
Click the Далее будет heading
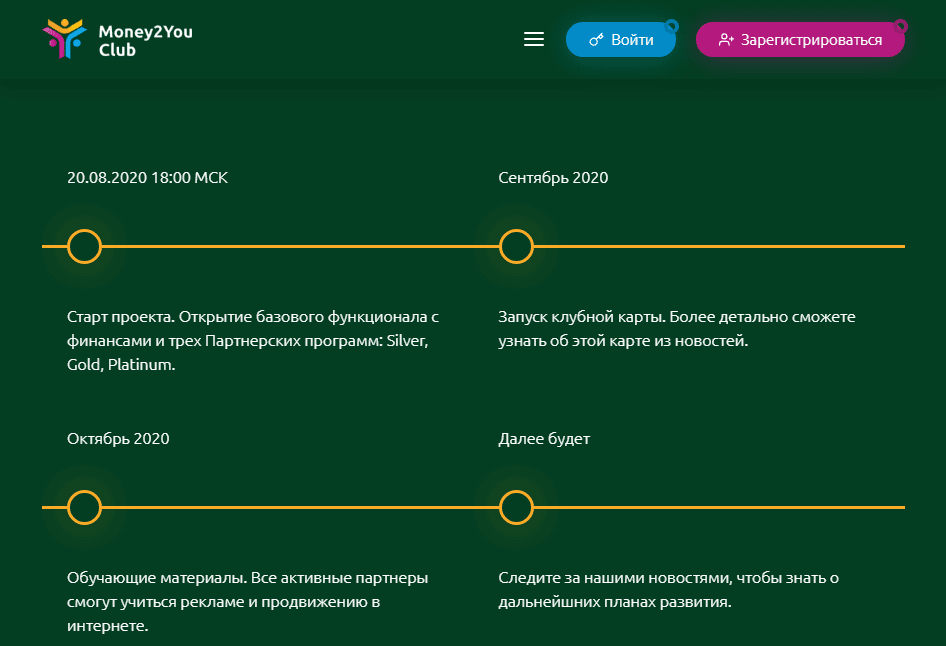point(544,439)
